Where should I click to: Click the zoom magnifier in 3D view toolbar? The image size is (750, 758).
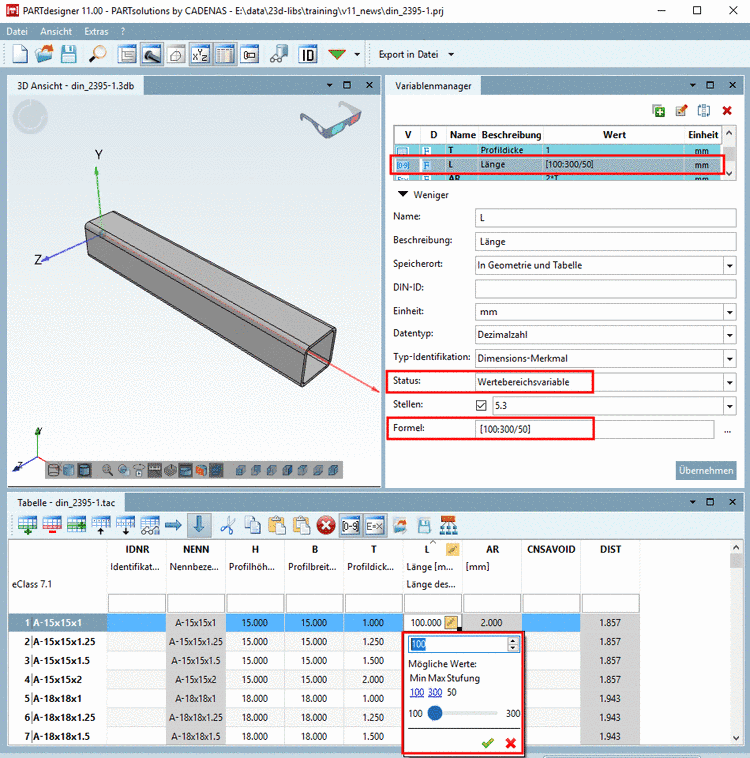107,470
